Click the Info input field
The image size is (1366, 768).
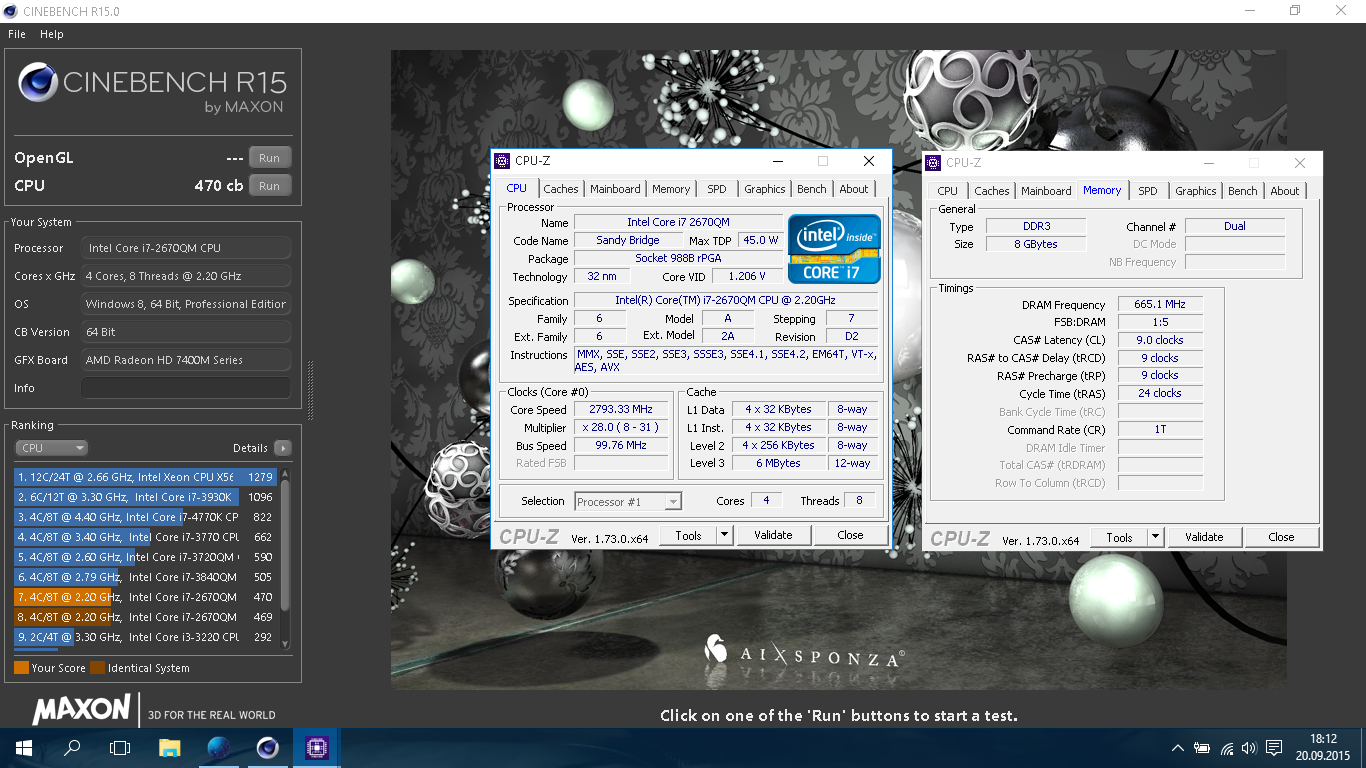186,388
